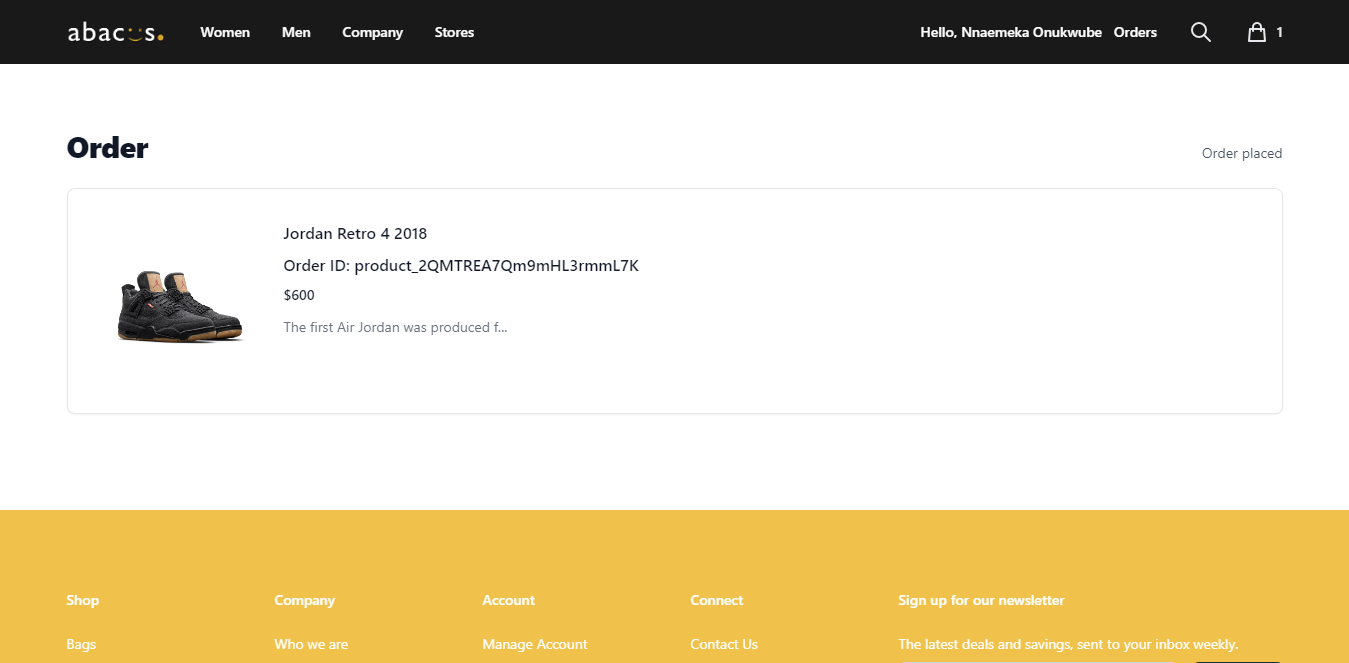Click the Orders link in header

pos(1135,32)
